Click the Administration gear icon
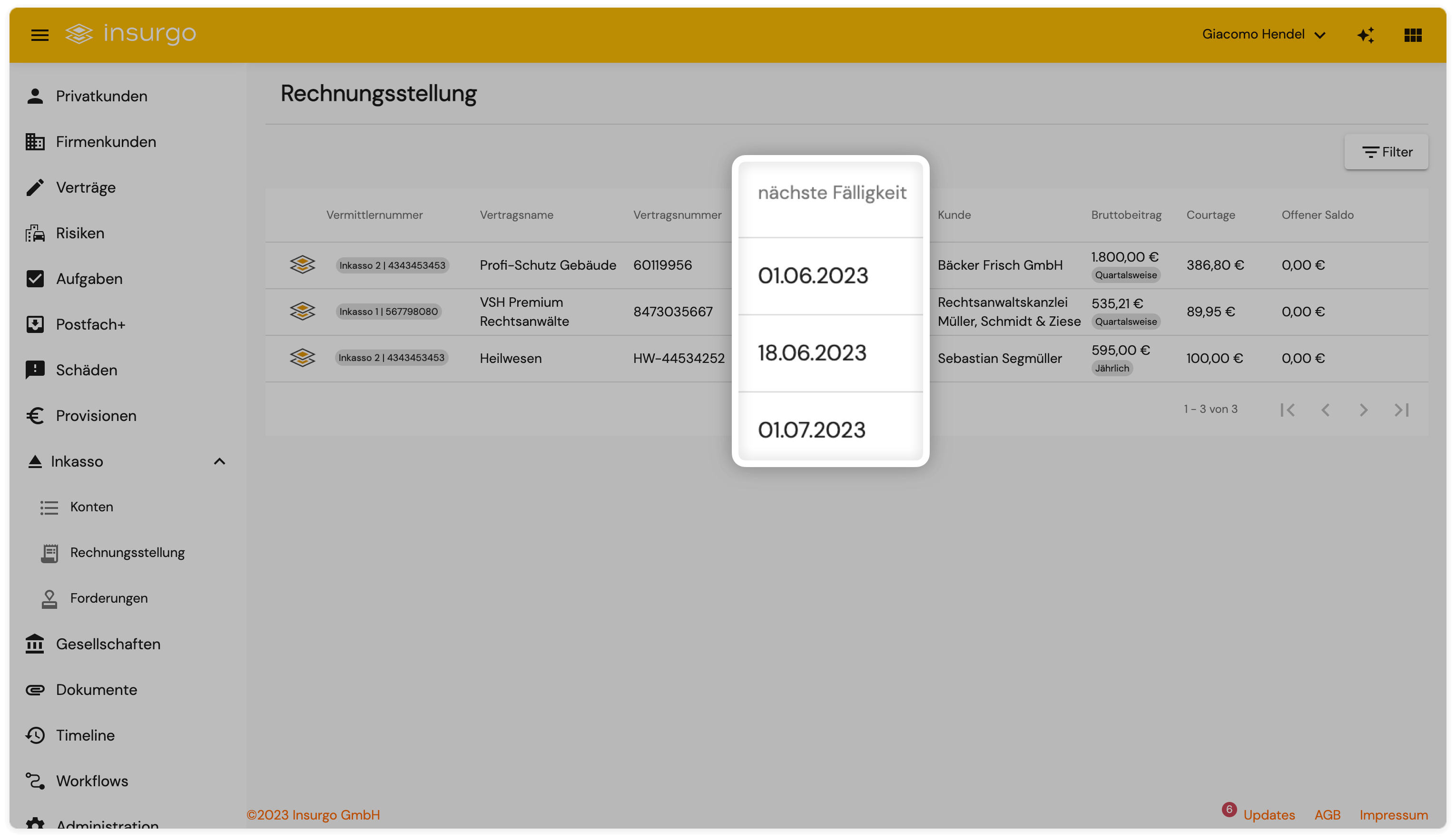 [35, 824]
